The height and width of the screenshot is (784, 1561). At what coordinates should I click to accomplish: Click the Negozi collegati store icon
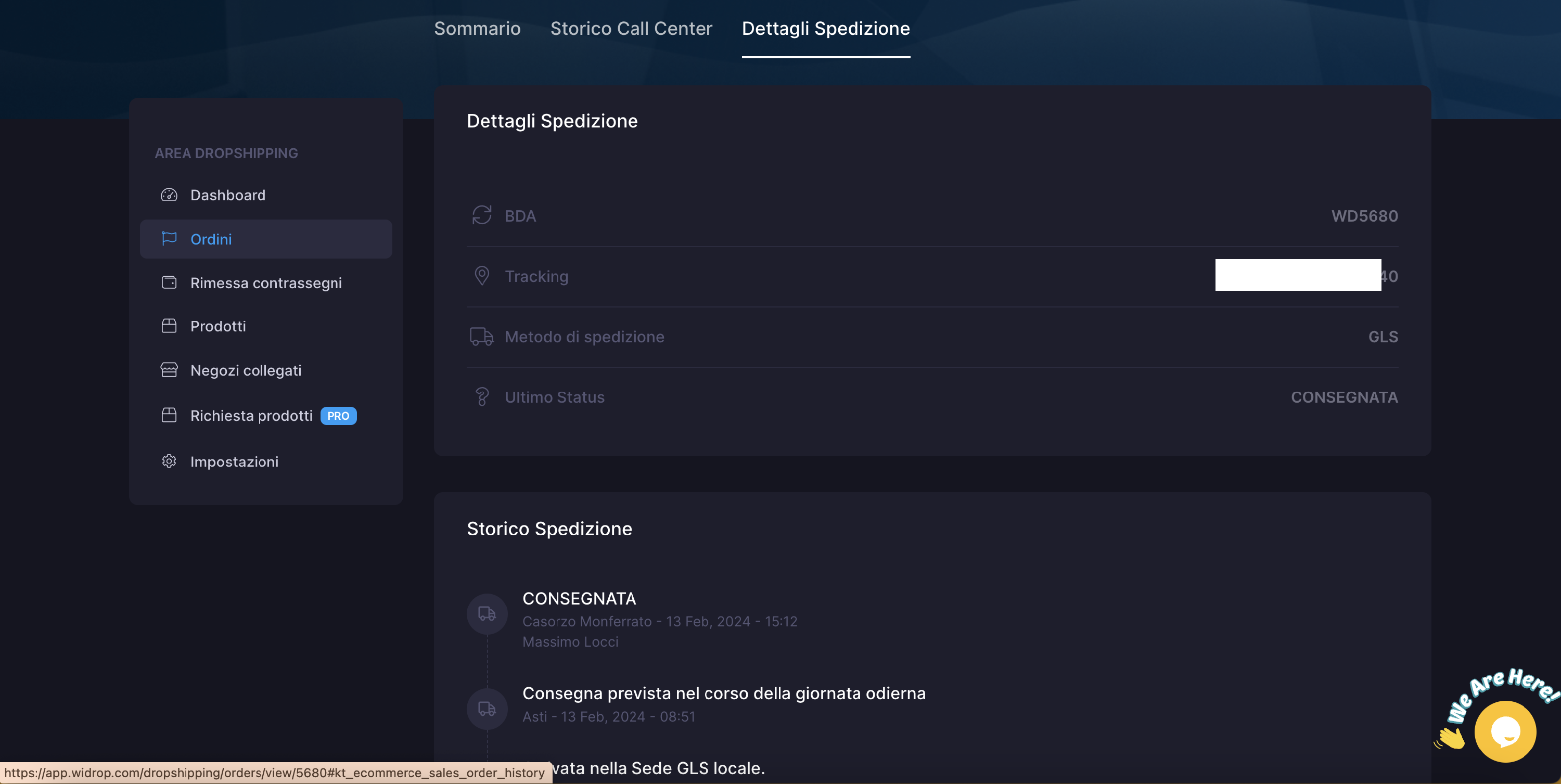pyautogui.click(x=169, y=369)
